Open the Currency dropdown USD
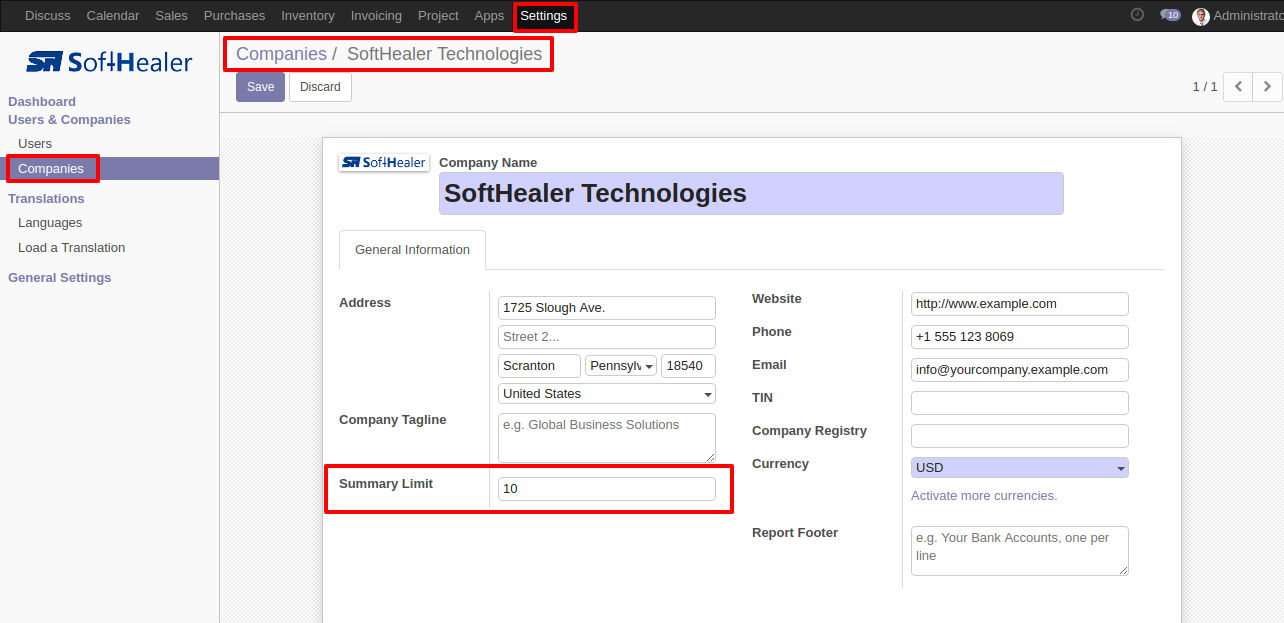Image resolution: width=1284 pixels, height=623 pixels. pyautogui.click(x=1020, y=468)
